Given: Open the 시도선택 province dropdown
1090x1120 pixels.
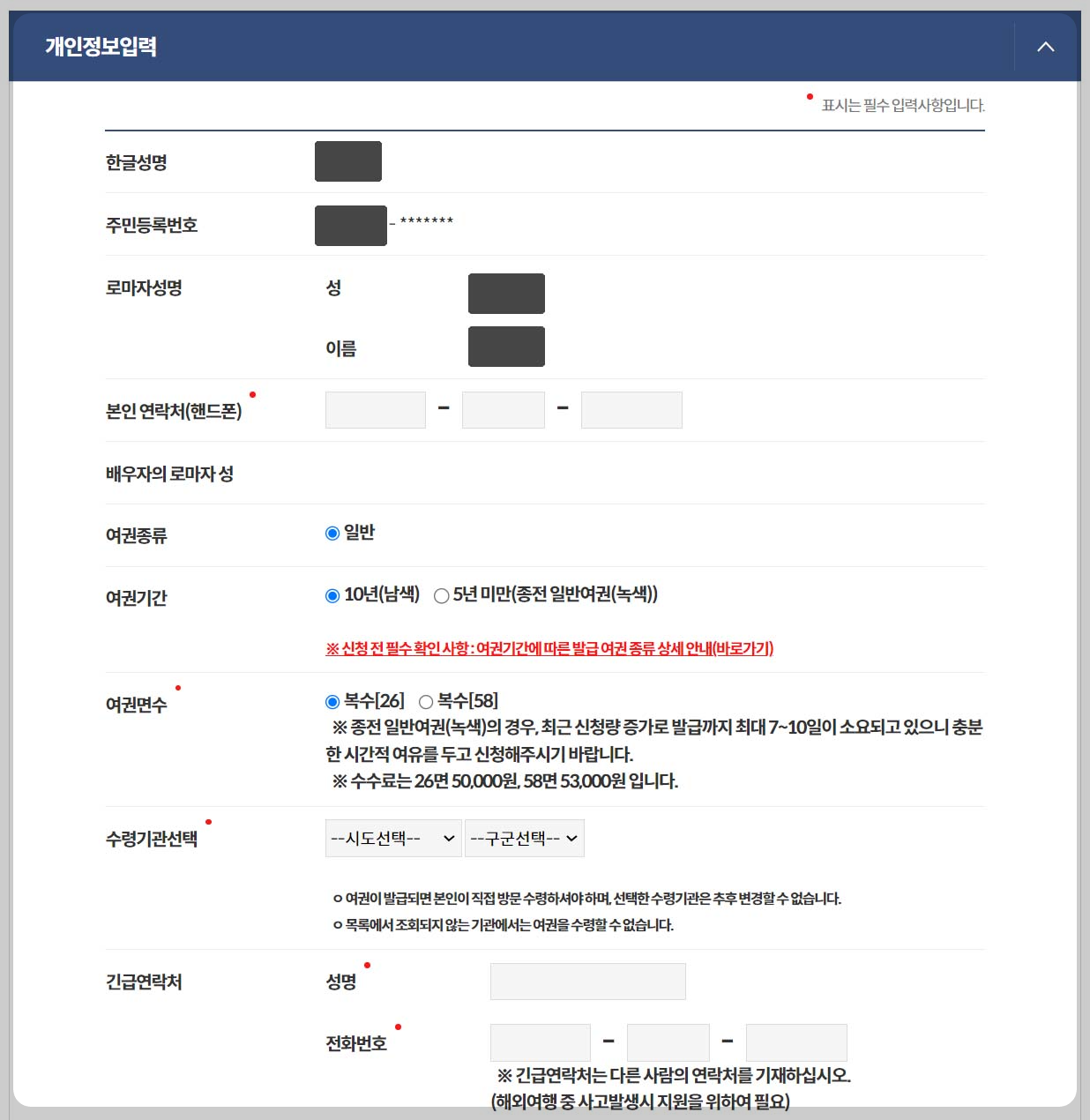Looking at the screenshot, I should coord(392,838).
